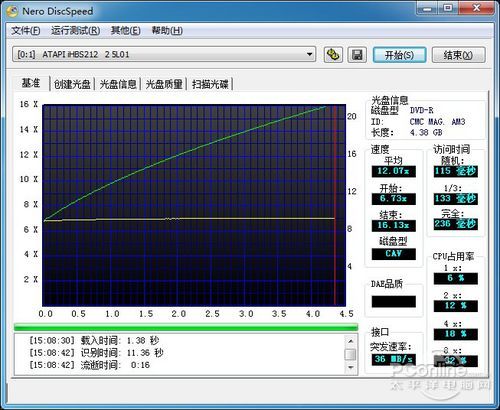This screenshot has width=500, height=410.
Task: Click the 结束(X) exit button
Action: 458,55
